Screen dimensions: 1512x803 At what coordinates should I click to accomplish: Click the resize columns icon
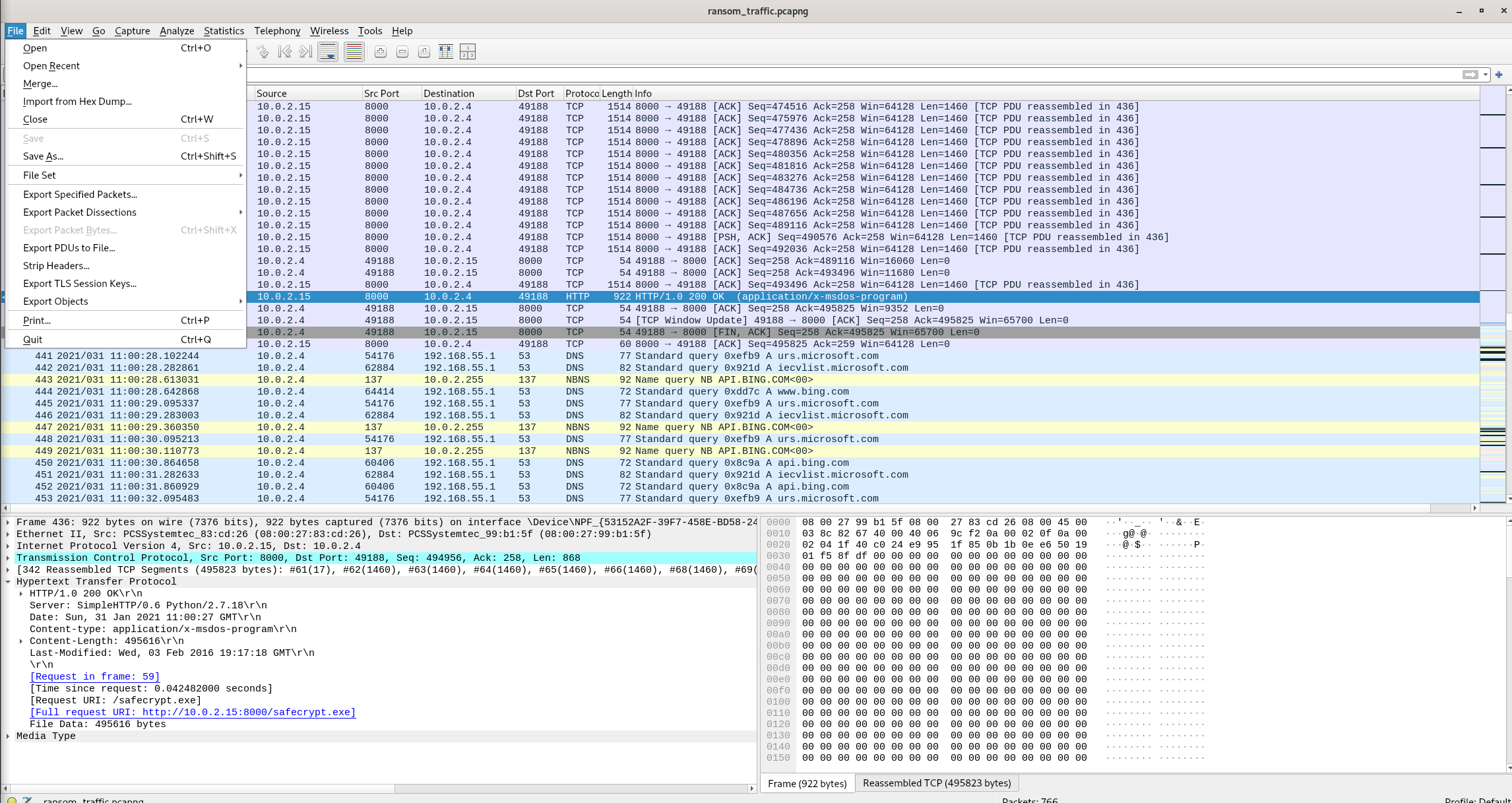click(446, 51)
